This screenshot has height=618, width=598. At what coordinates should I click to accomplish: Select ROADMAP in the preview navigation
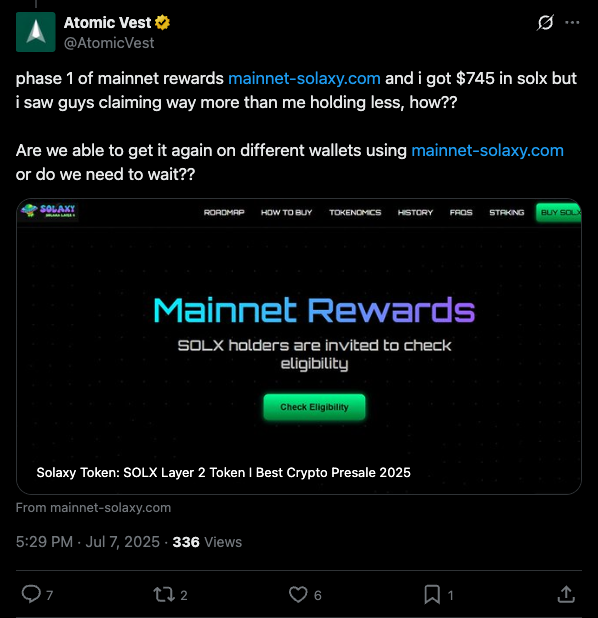pos(224,212)
